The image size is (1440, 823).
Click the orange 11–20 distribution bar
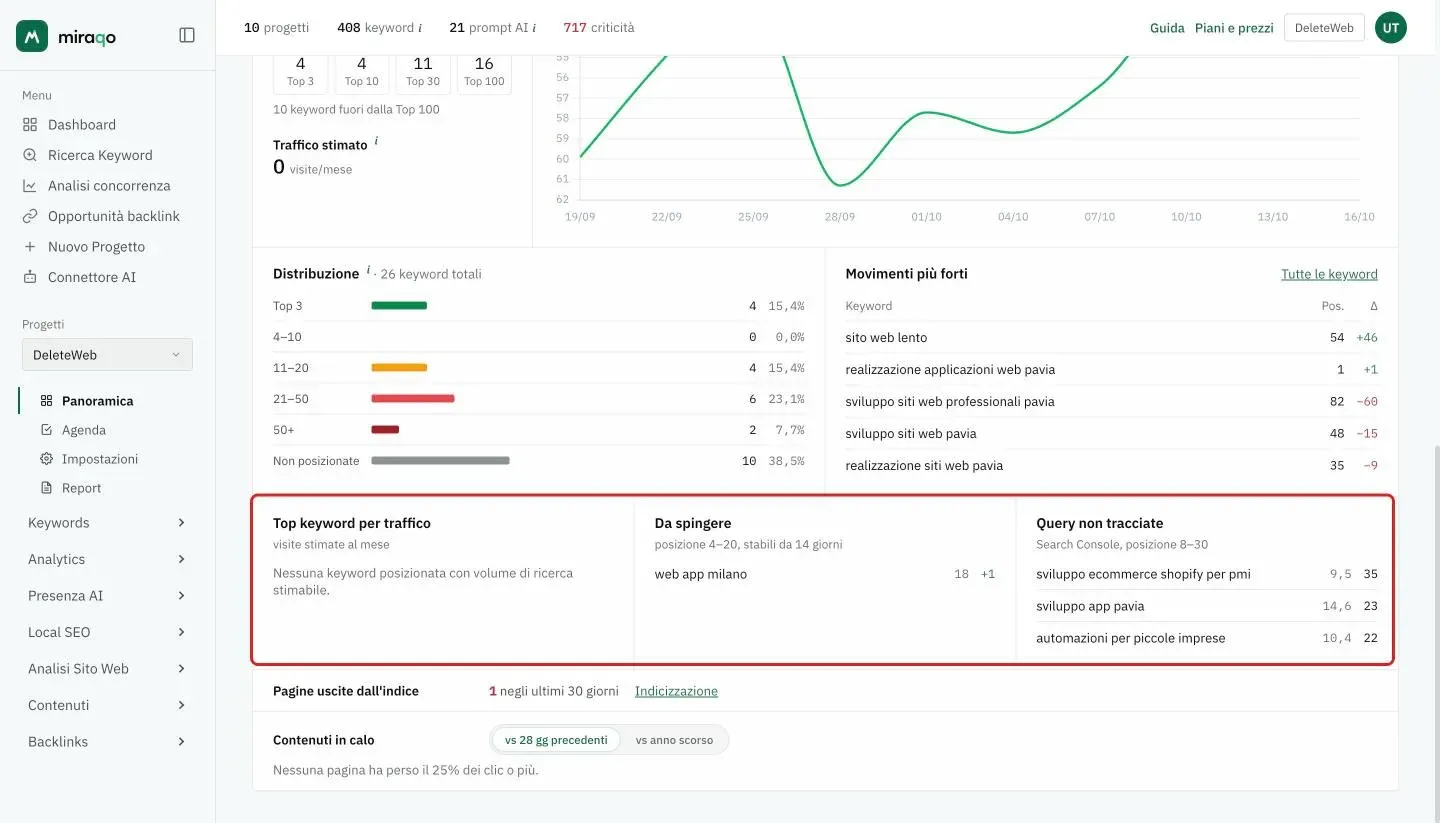pyautogui.click(x=399, y=368)
